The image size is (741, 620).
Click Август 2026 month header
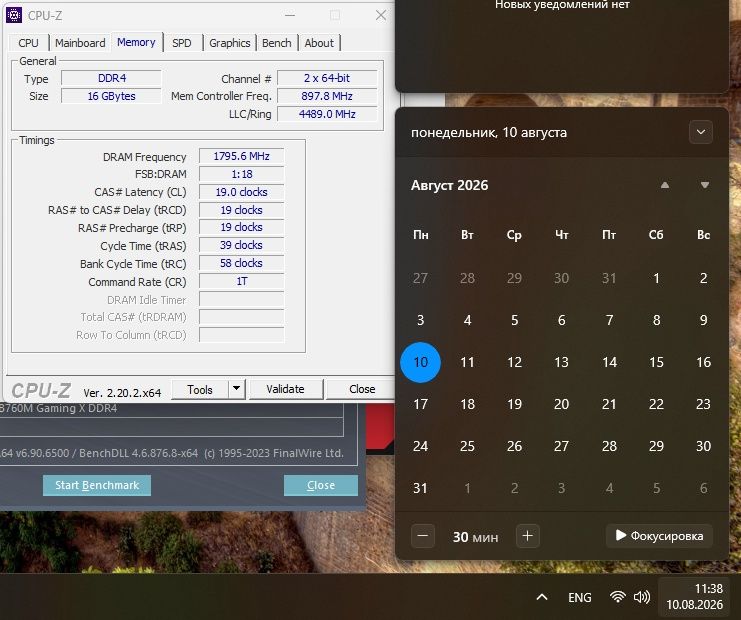(x=449, y=185)
